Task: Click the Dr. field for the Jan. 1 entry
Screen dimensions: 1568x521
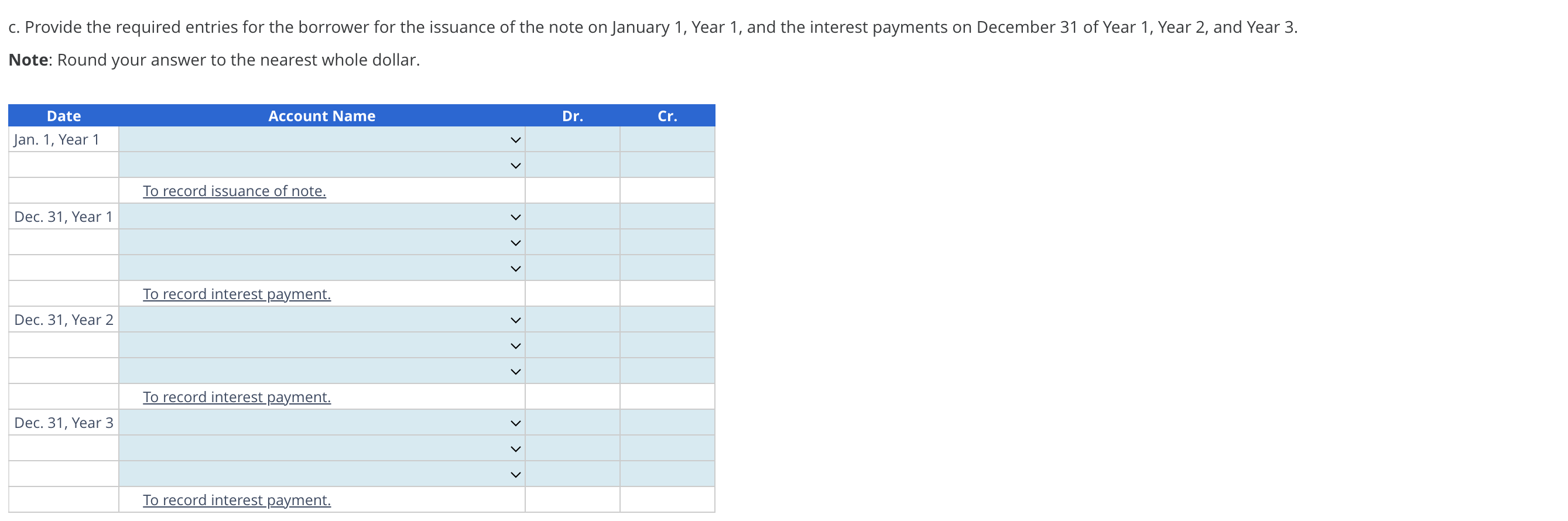Action: pos(572,139)
